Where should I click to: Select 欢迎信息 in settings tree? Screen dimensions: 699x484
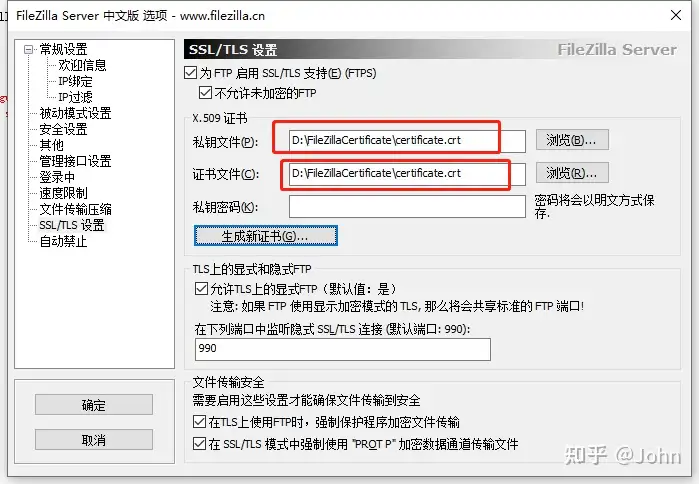pos(82,66)
